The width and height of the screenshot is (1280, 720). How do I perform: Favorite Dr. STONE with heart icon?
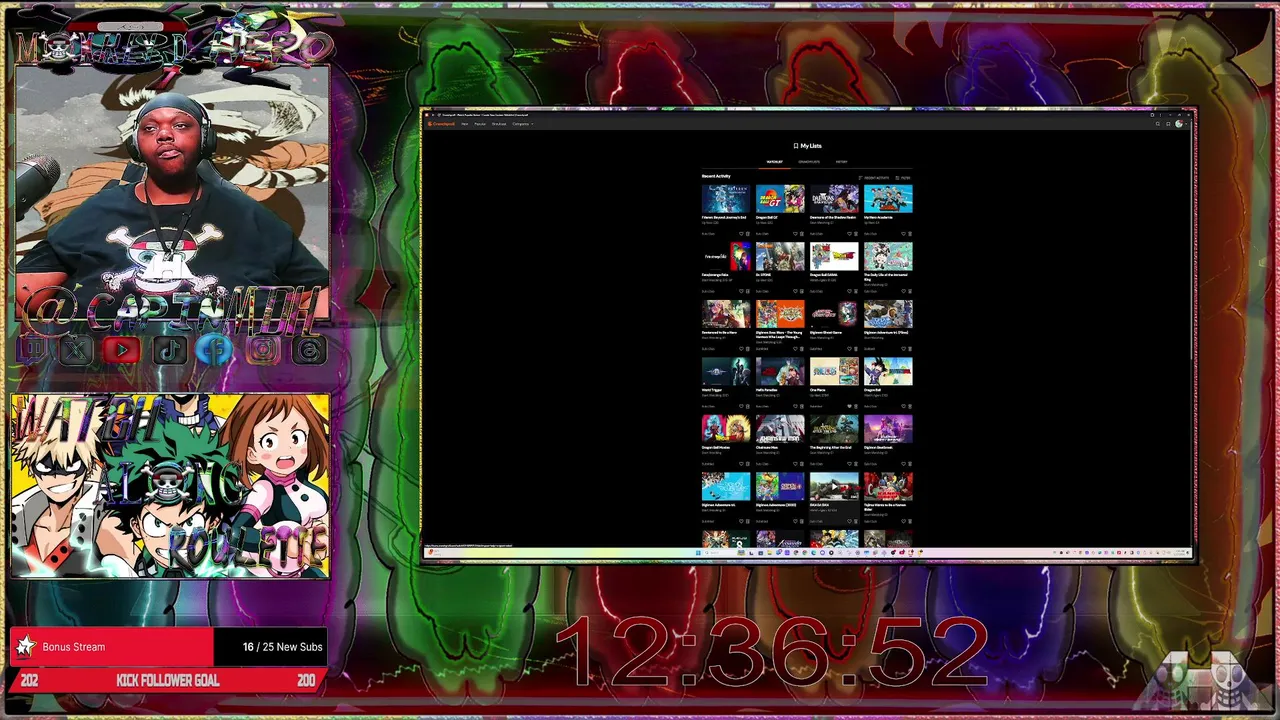point(795,291)
